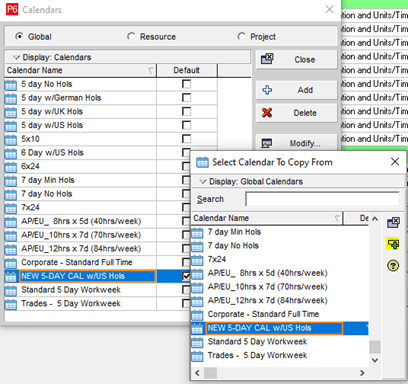408x384 pixels.
Task: Click the Close button
Action: pos(297,60)
